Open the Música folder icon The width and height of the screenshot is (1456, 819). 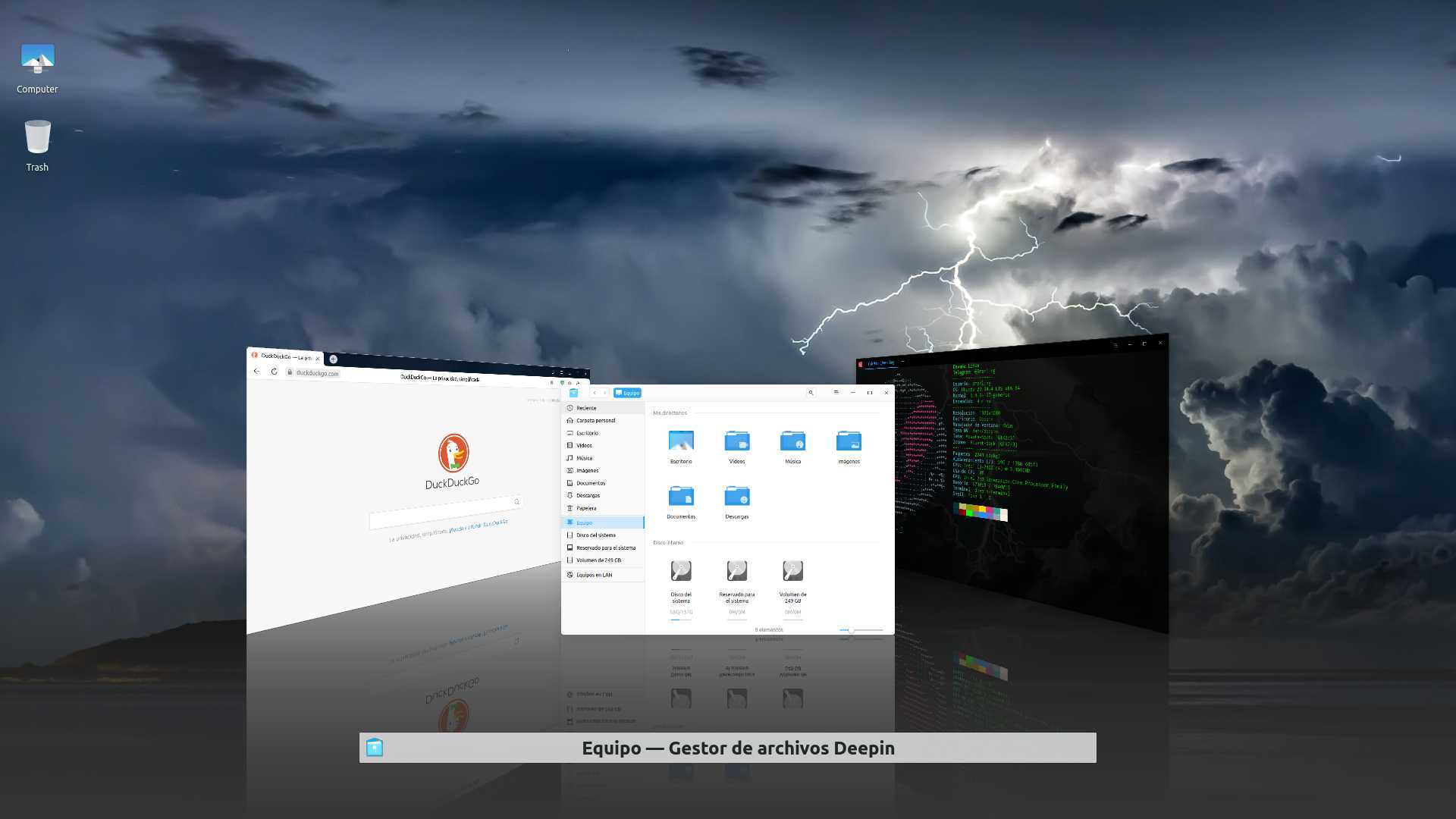(792, 441)
